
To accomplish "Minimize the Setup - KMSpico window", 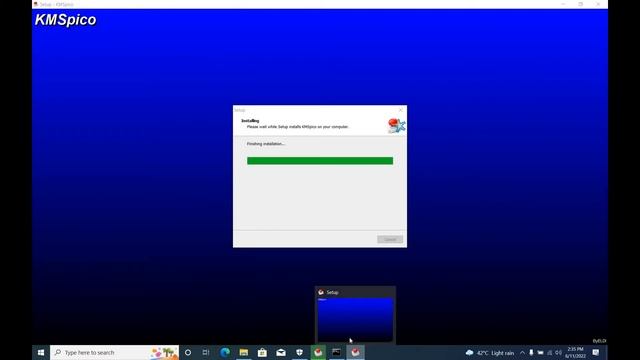I will tap(563, 4).
